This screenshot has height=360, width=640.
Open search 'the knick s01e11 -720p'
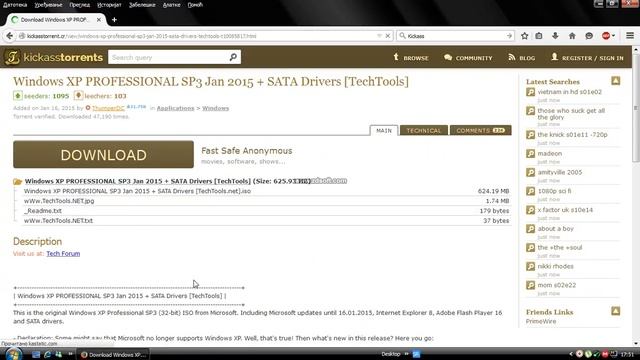pyautogui.click(x=572, y=134)
